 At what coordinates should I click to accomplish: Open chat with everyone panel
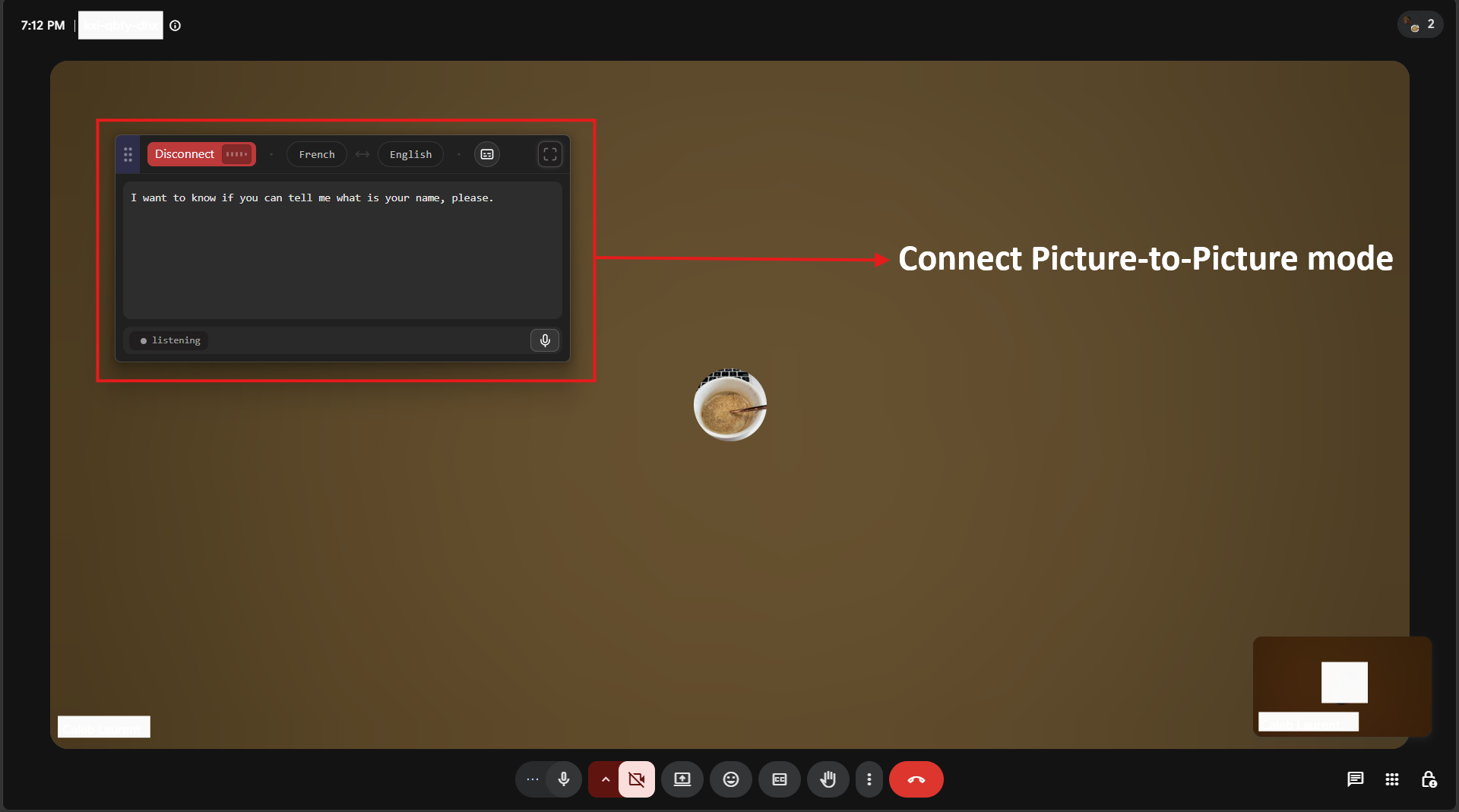1356,779
